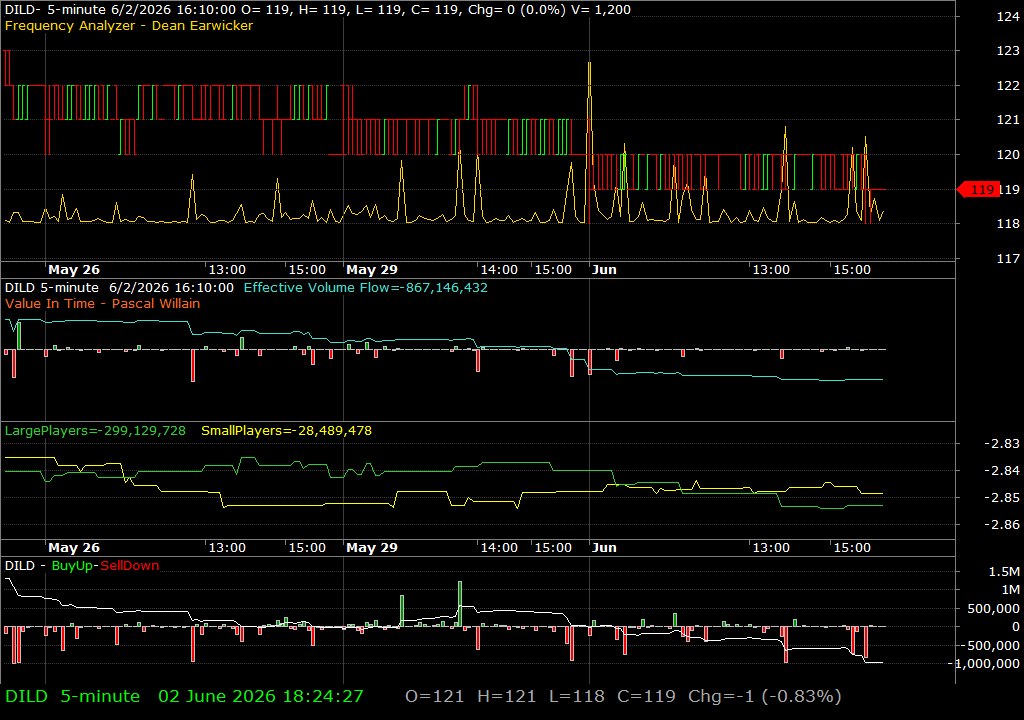Click the red 119 price marker
The height and width of the screenshot is (720, 1024).
click(978, 189)
